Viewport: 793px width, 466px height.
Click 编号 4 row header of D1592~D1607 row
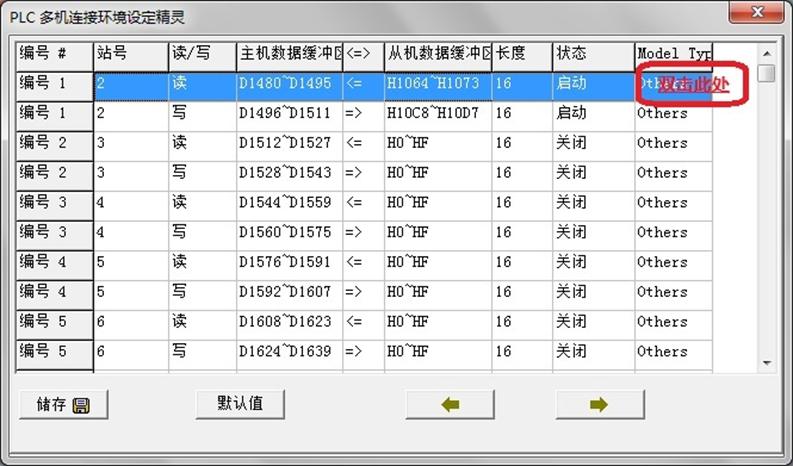[55, 296]
